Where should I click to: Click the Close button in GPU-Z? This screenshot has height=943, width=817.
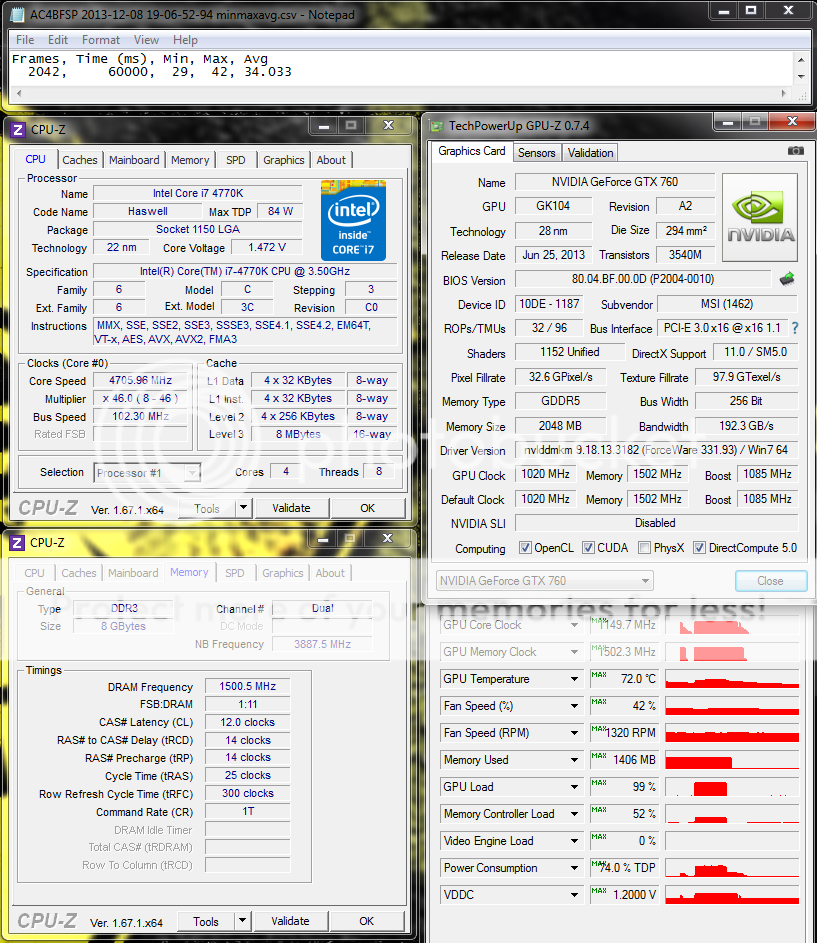click(x=770, y=581)
